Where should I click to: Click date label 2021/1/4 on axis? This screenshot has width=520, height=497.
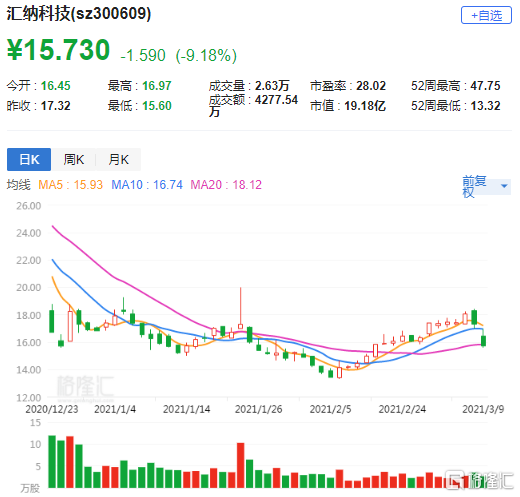point(115,409)
